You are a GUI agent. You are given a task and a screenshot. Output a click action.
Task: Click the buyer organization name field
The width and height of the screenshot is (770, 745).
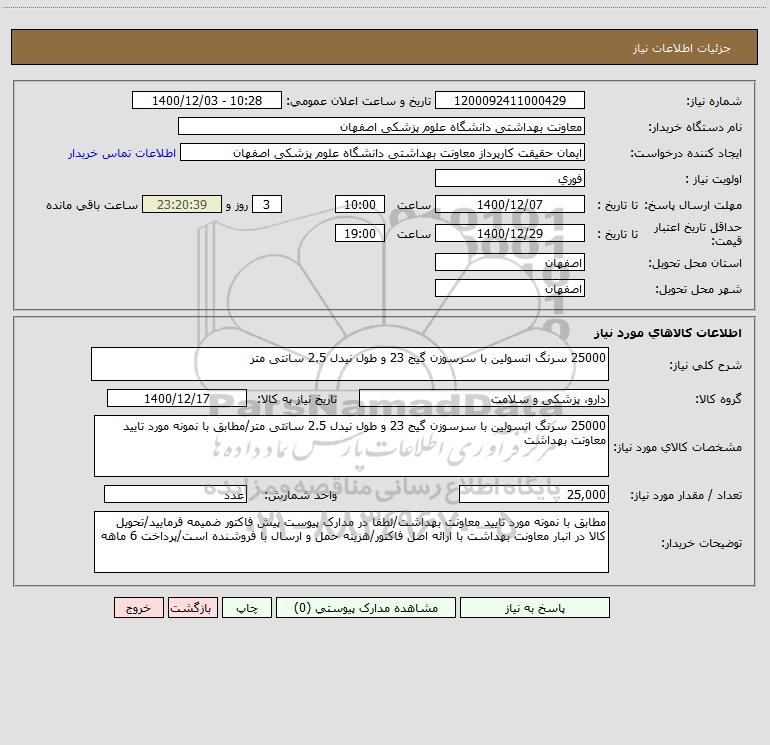point(381,126)
